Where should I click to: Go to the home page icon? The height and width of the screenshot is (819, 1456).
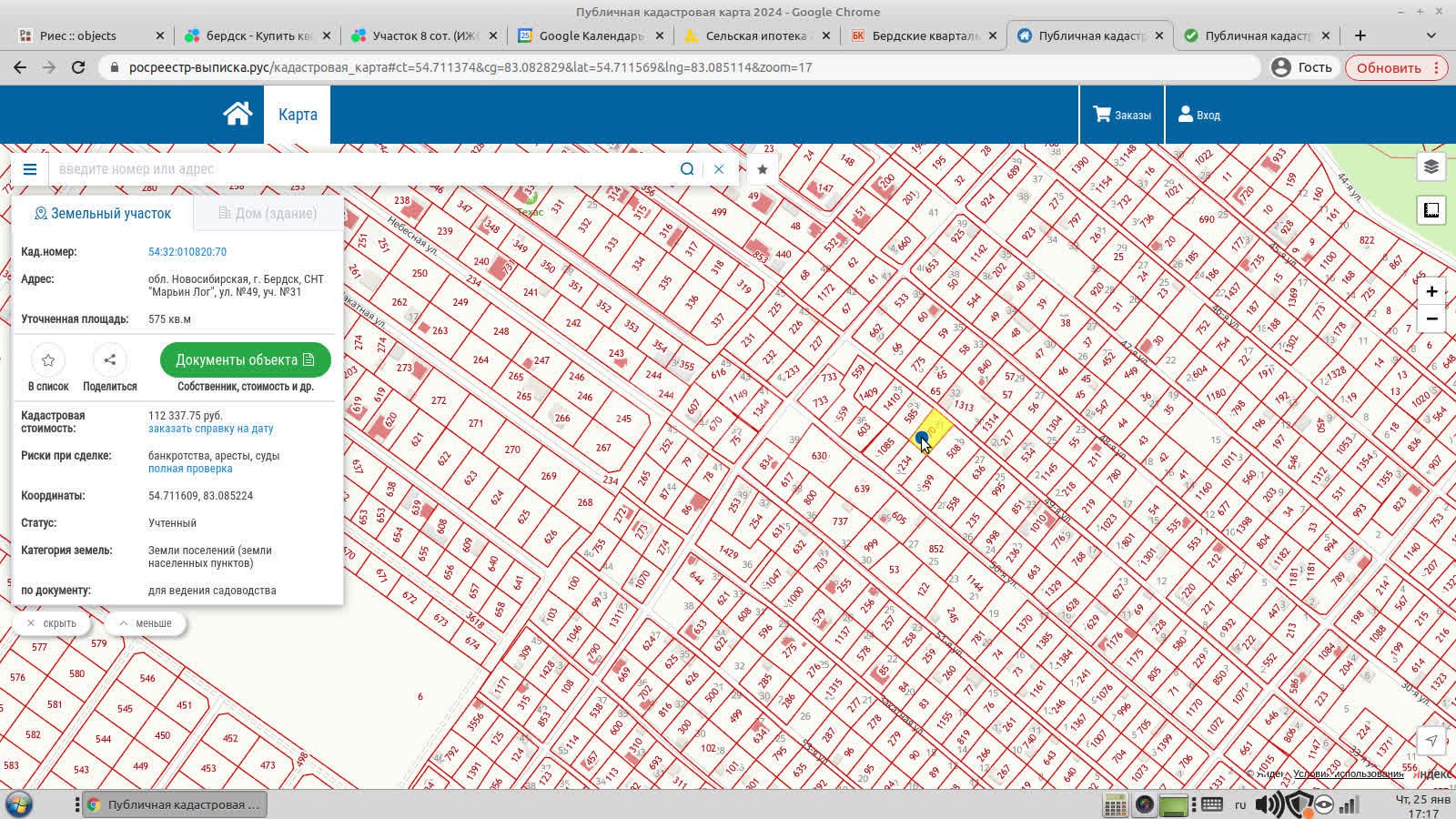tap(238, 114)
